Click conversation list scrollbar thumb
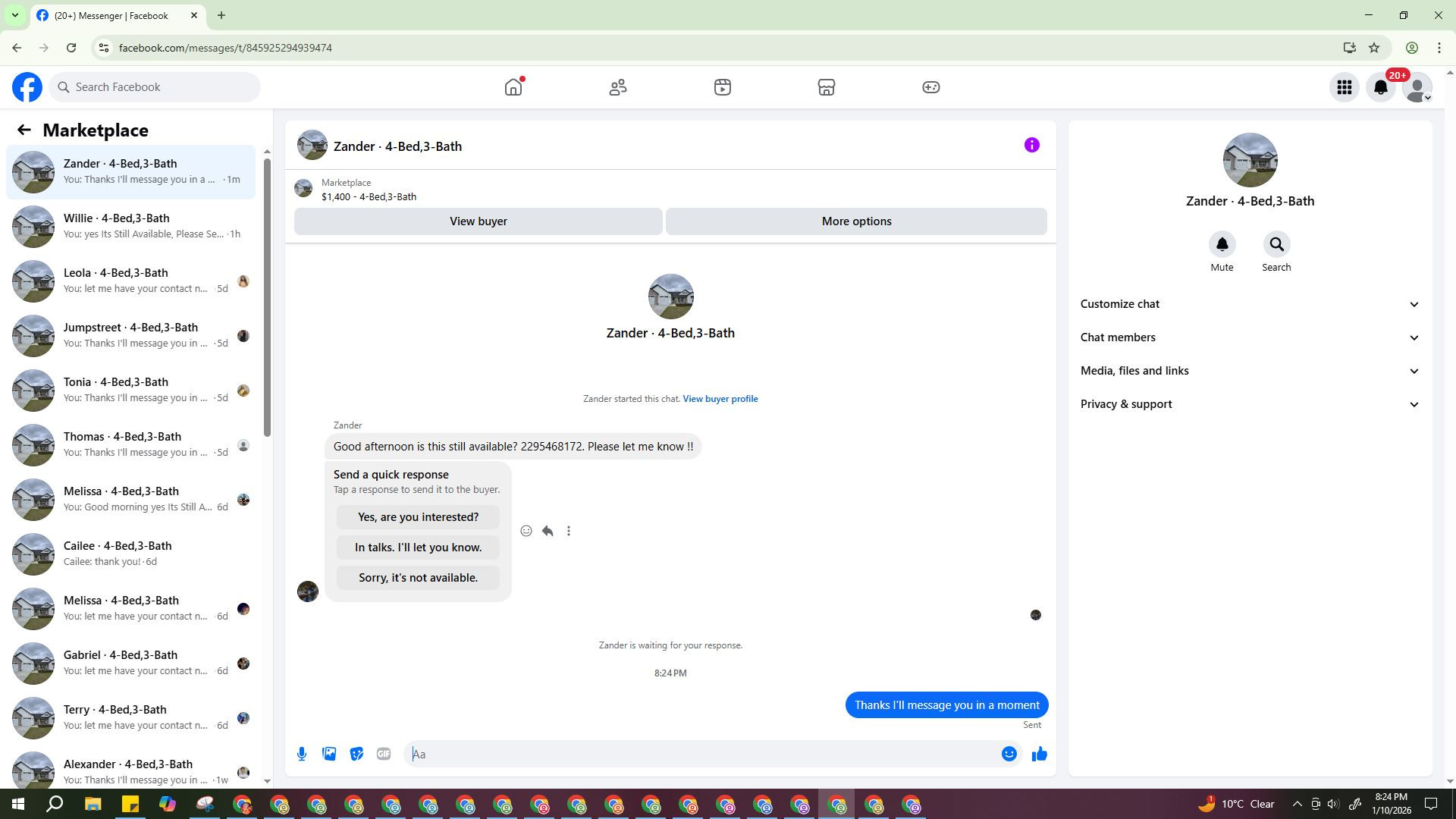Image resolution: width=1456 pixels, height=819 pixels. [x=267, y=296]
